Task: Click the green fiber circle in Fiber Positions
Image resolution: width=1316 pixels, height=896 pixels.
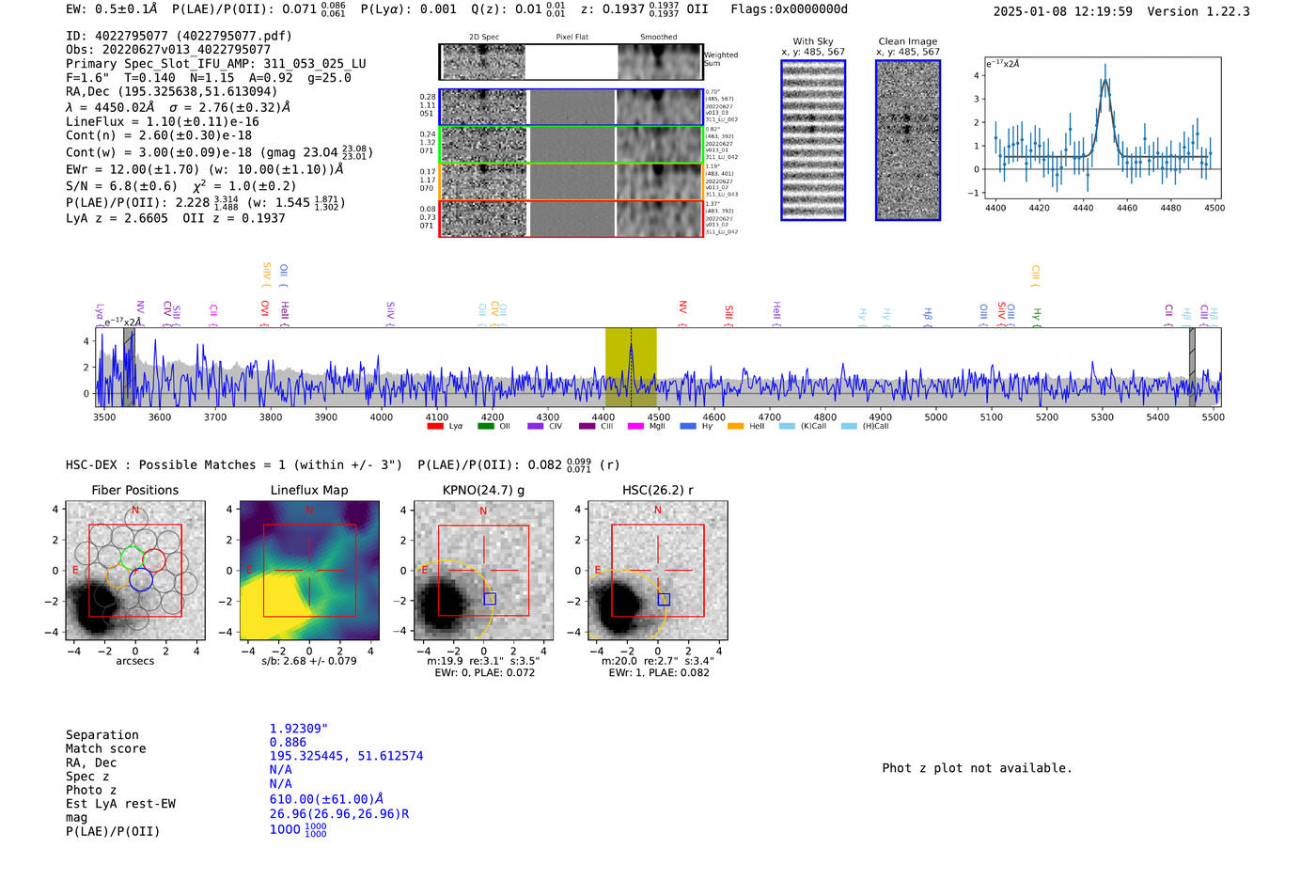Action: pyautogui.click(x=132, y=558)
